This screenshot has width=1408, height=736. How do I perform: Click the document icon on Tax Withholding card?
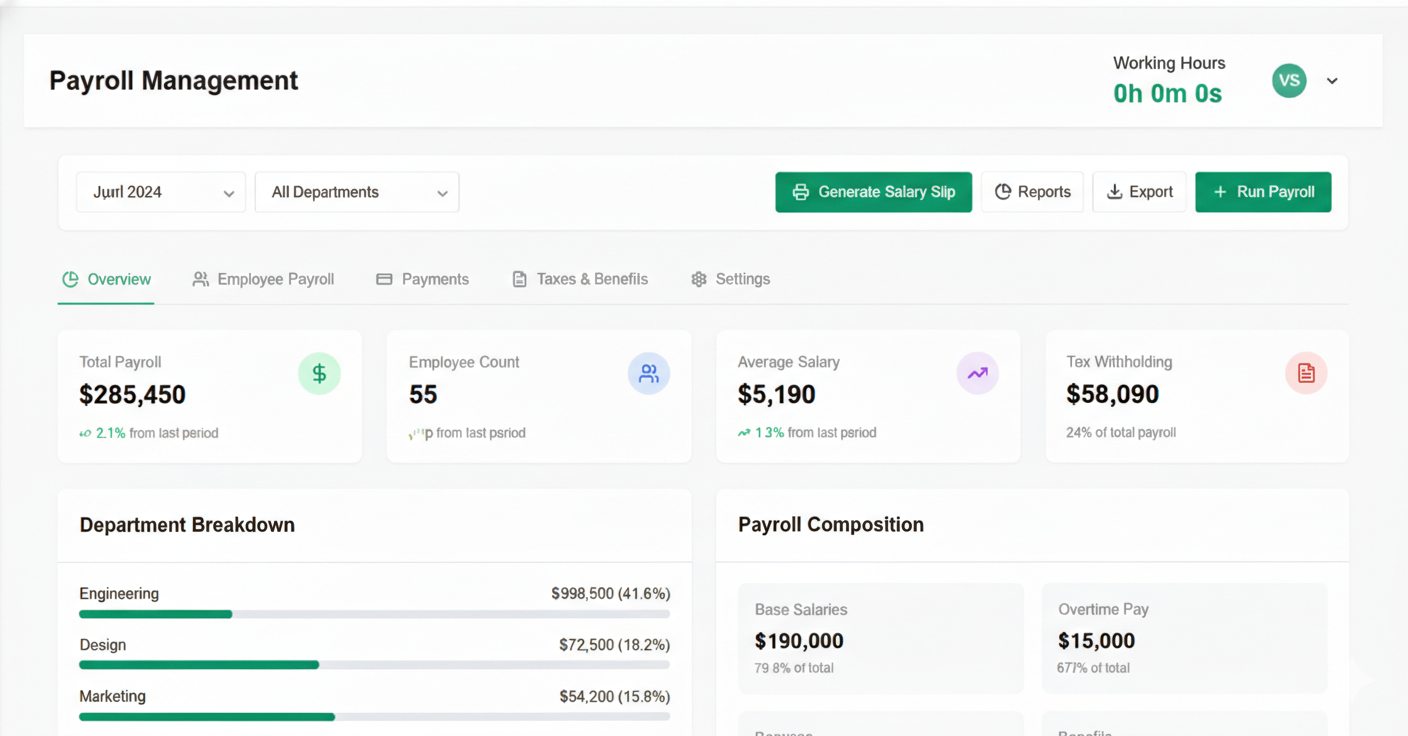tap(1306, 373)
